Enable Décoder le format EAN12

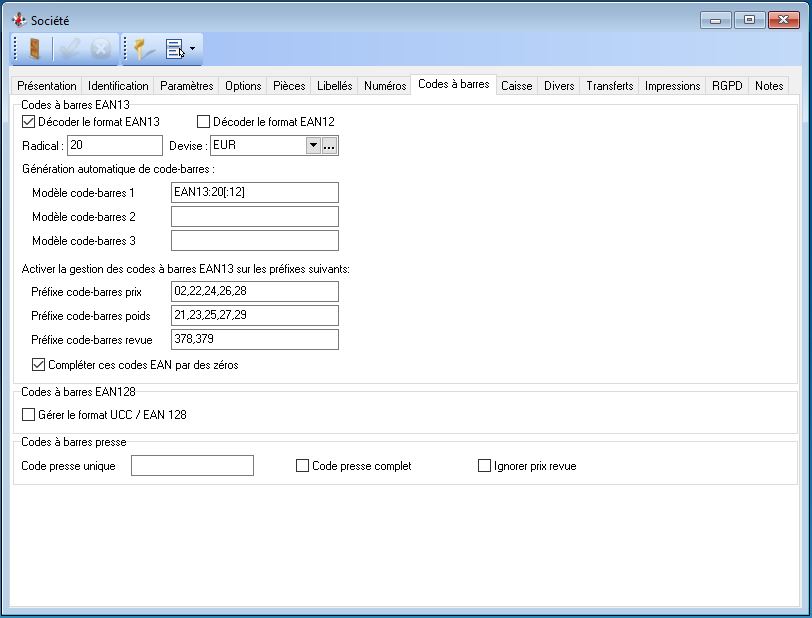(204, 122)
